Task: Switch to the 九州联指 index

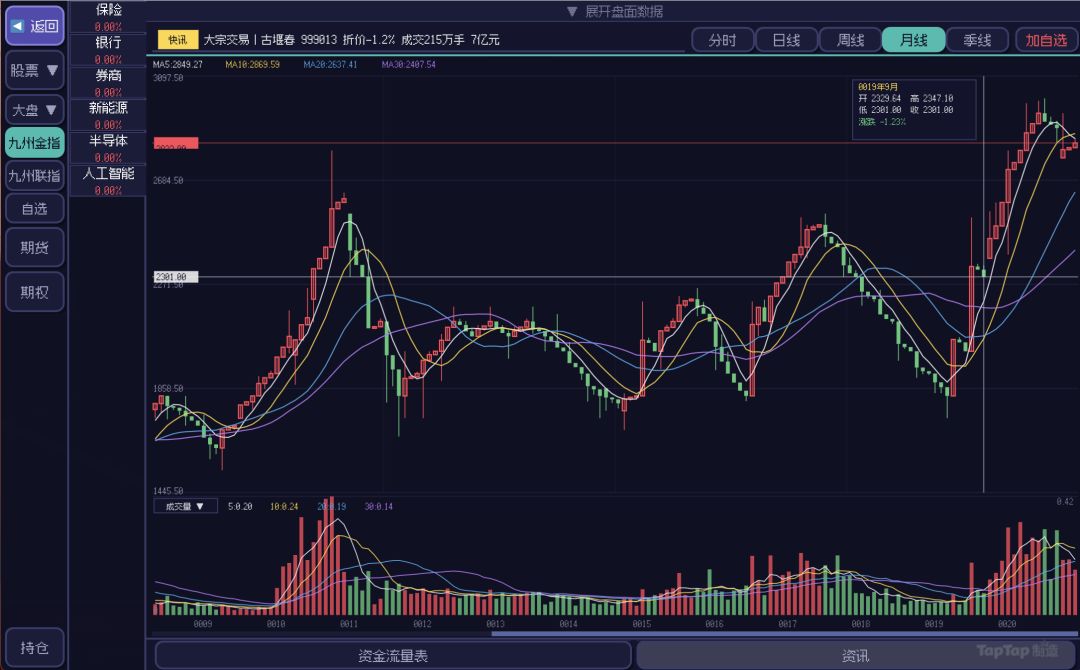Action: 34,176
